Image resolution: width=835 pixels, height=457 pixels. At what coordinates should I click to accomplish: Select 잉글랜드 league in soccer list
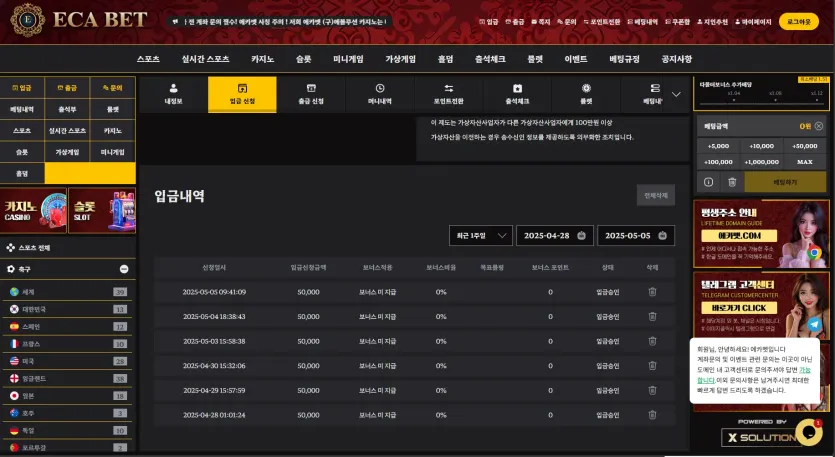(x=68, y=378)
